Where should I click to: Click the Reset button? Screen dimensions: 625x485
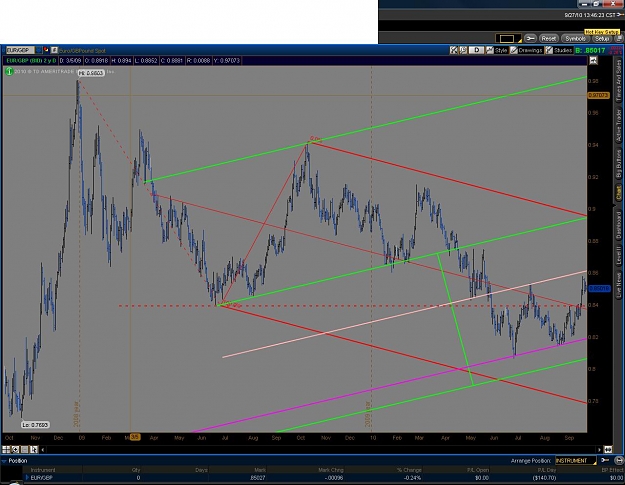[x=548, y=39]
